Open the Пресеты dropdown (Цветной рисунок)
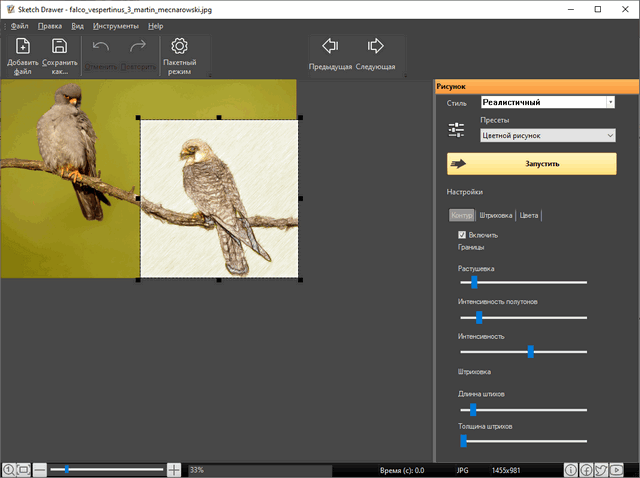The image size is (640, 478). pyautogui.click(x=547, y=136)
